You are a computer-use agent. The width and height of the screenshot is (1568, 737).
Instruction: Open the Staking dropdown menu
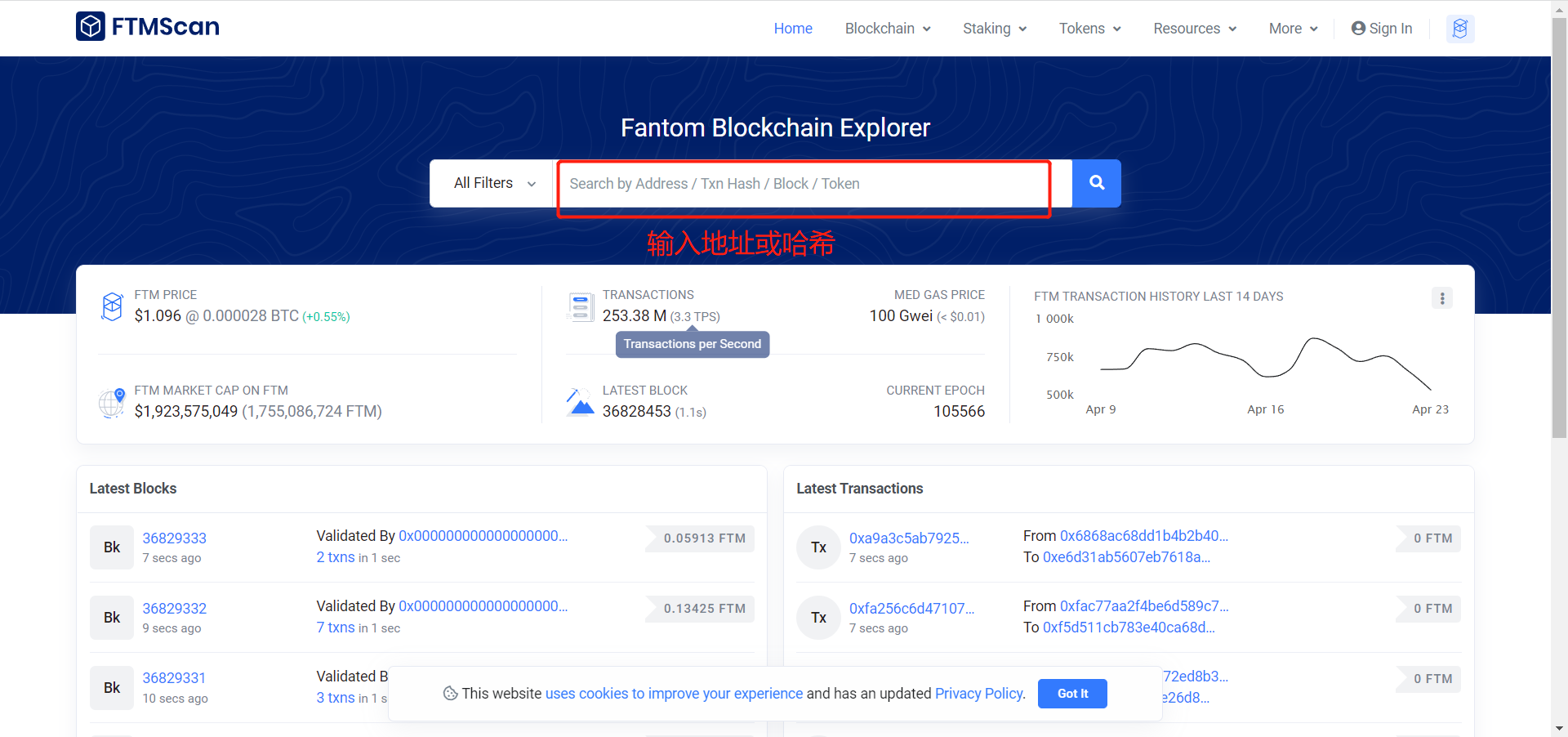(x=994, y=29)
